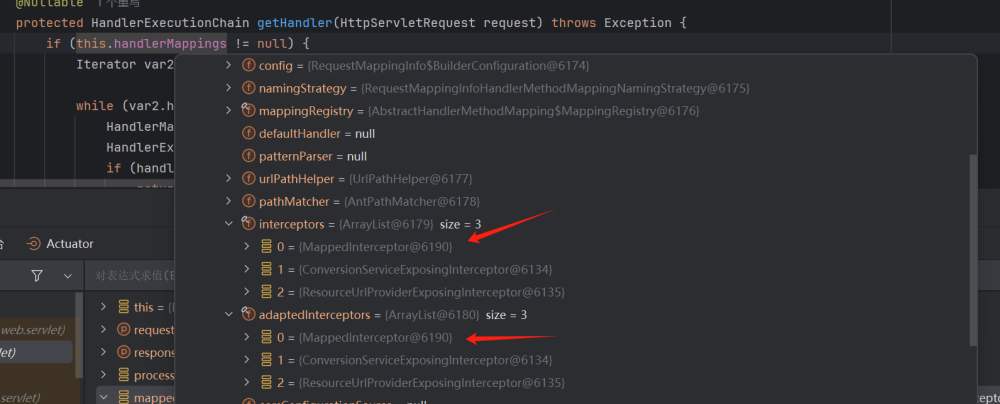Click the variables pane vertical scrollbar

click(79, 335)
